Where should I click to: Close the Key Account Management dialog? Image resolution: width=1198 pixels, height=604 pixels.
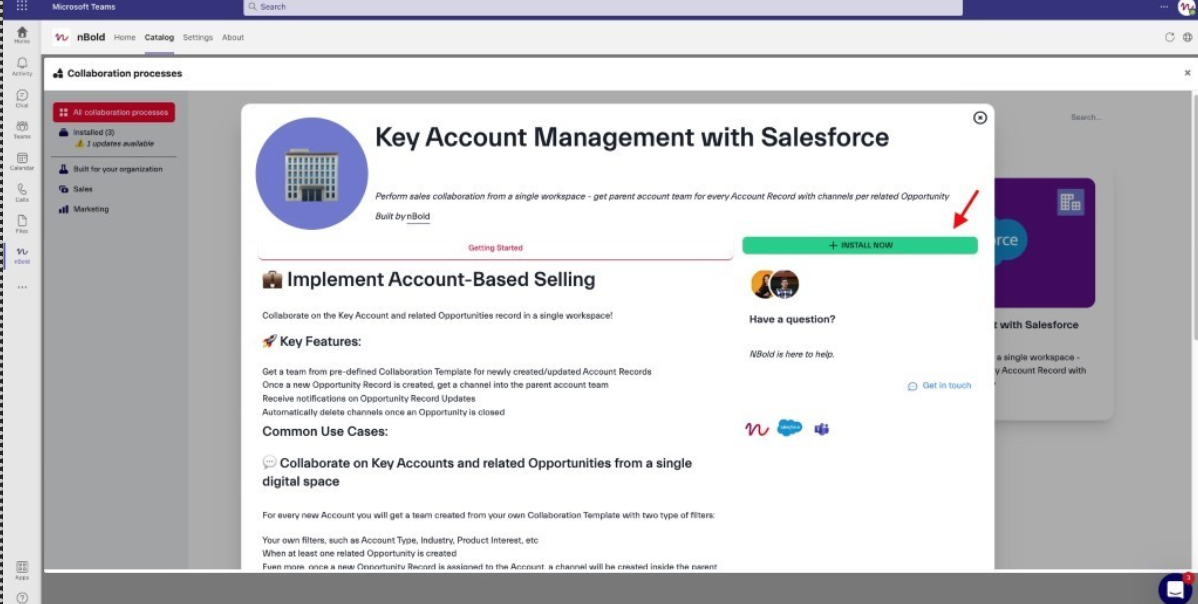(980, 117)
